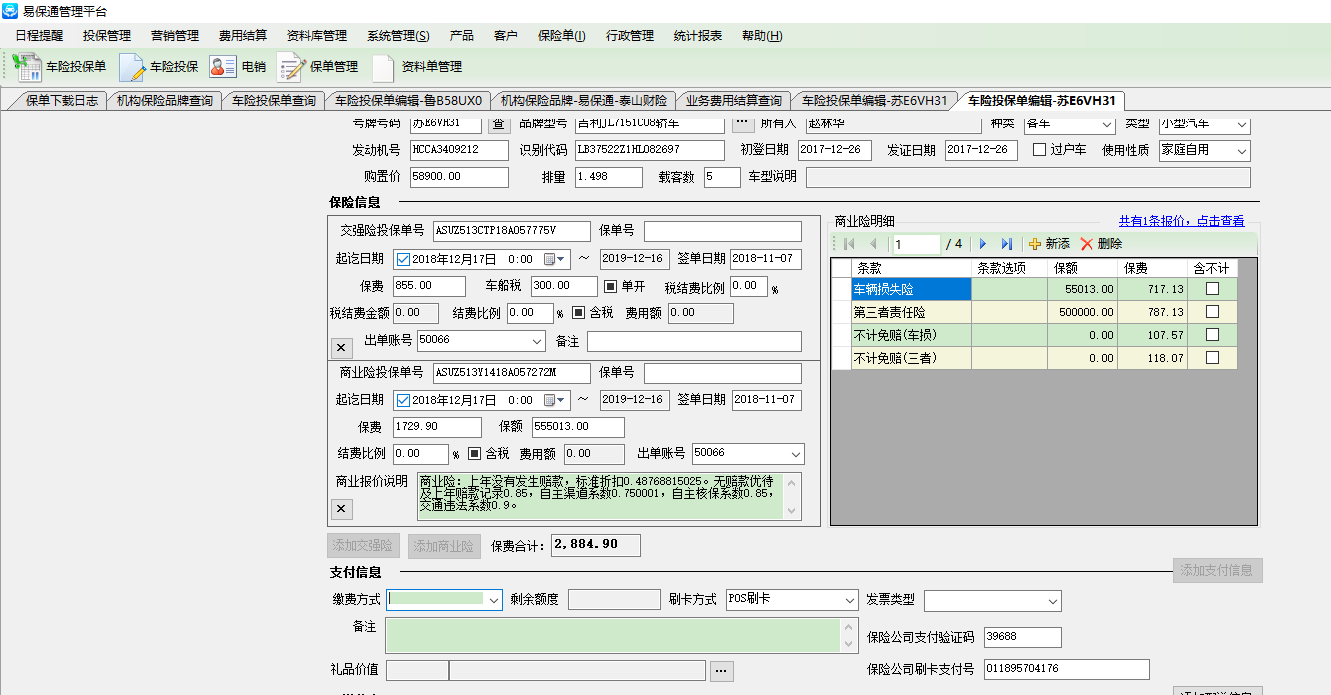
Task: Expand the 缴费方式 dropdown
Action: pyautogui.click(x=493, y=600)
